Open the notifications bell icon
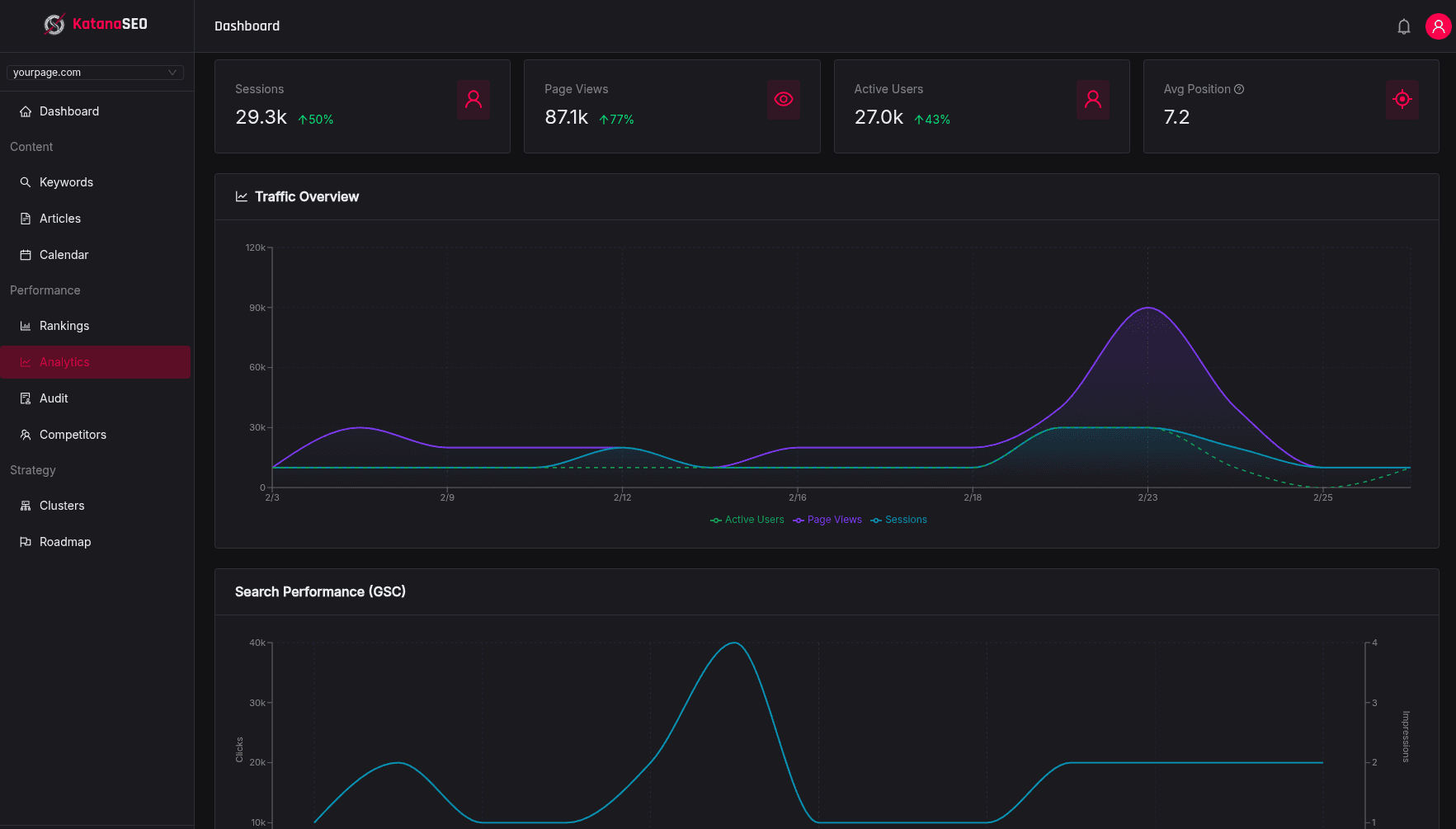 click(x=1404, y=26)
